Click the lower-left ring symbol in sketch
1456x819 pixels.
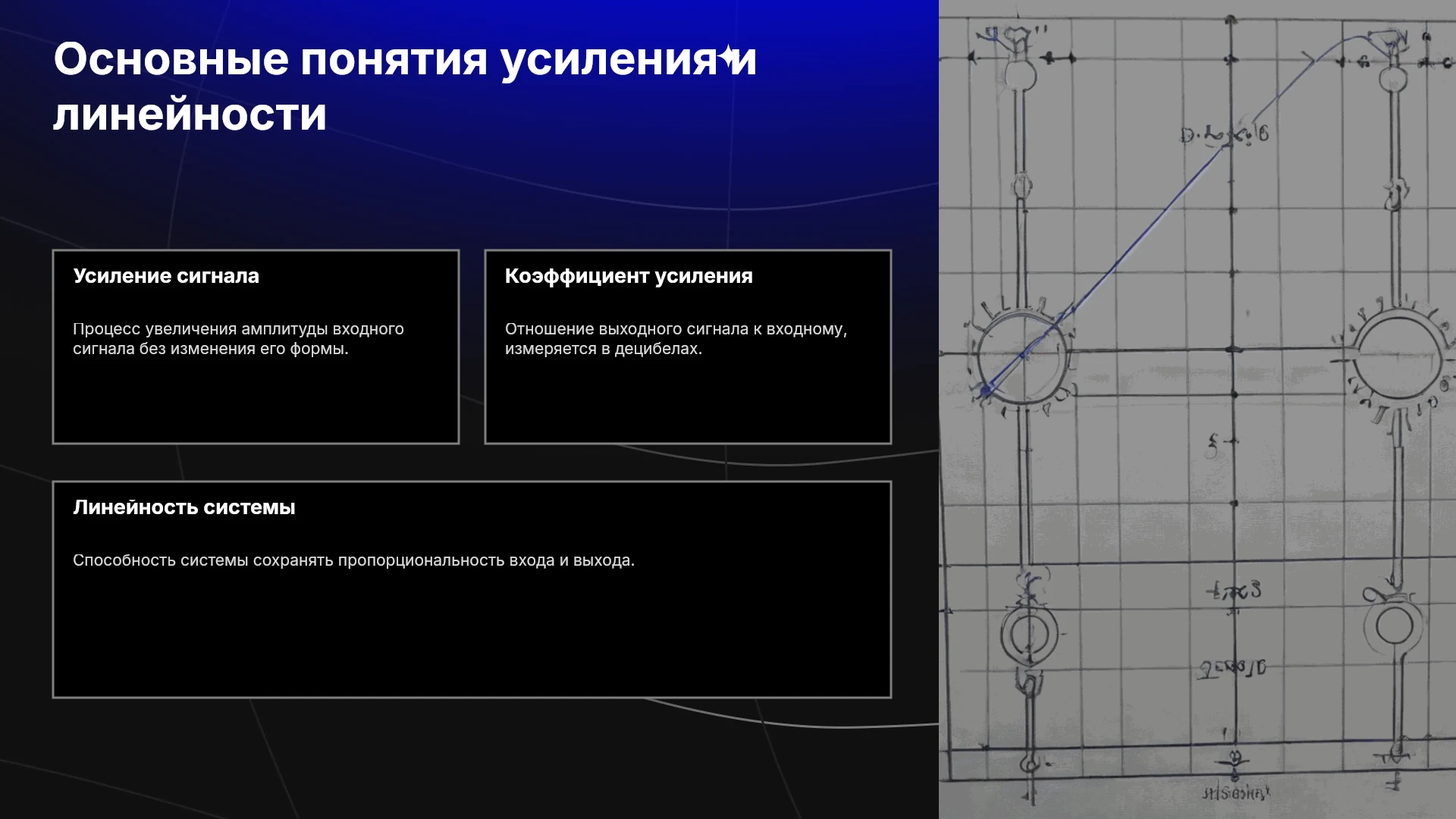coord(1029,634)
